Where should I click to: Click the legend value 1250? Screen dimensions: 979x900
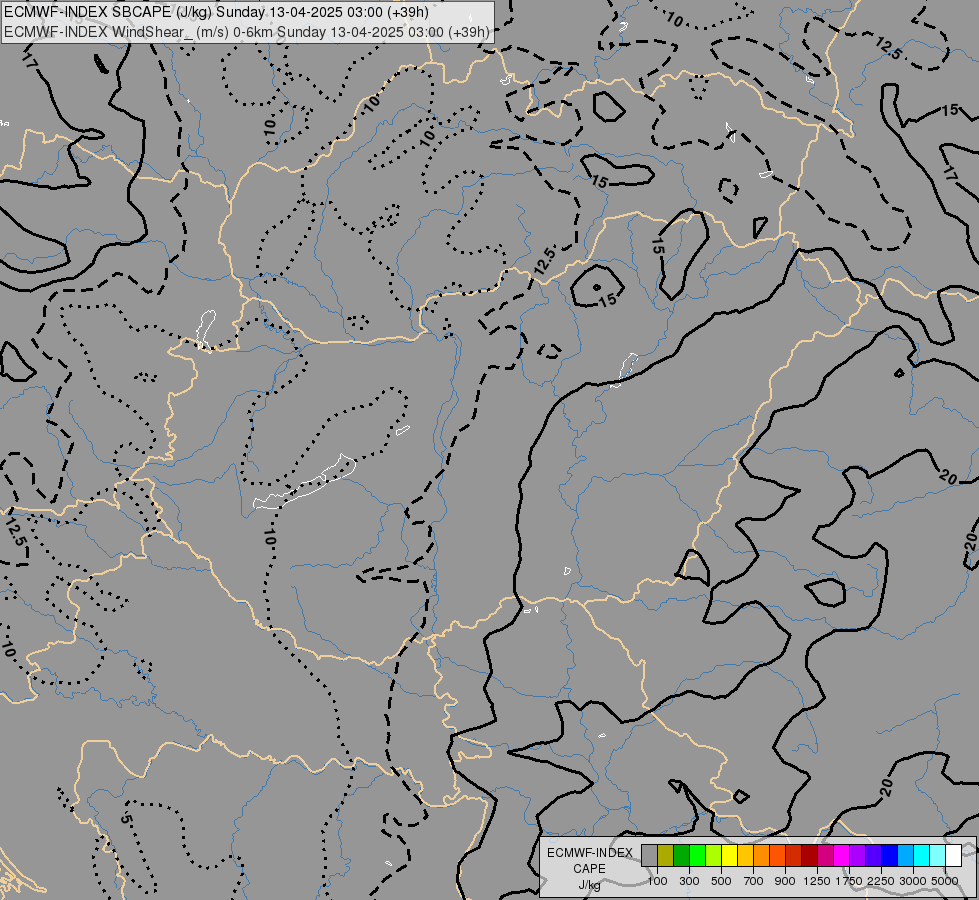pos(817,881)
